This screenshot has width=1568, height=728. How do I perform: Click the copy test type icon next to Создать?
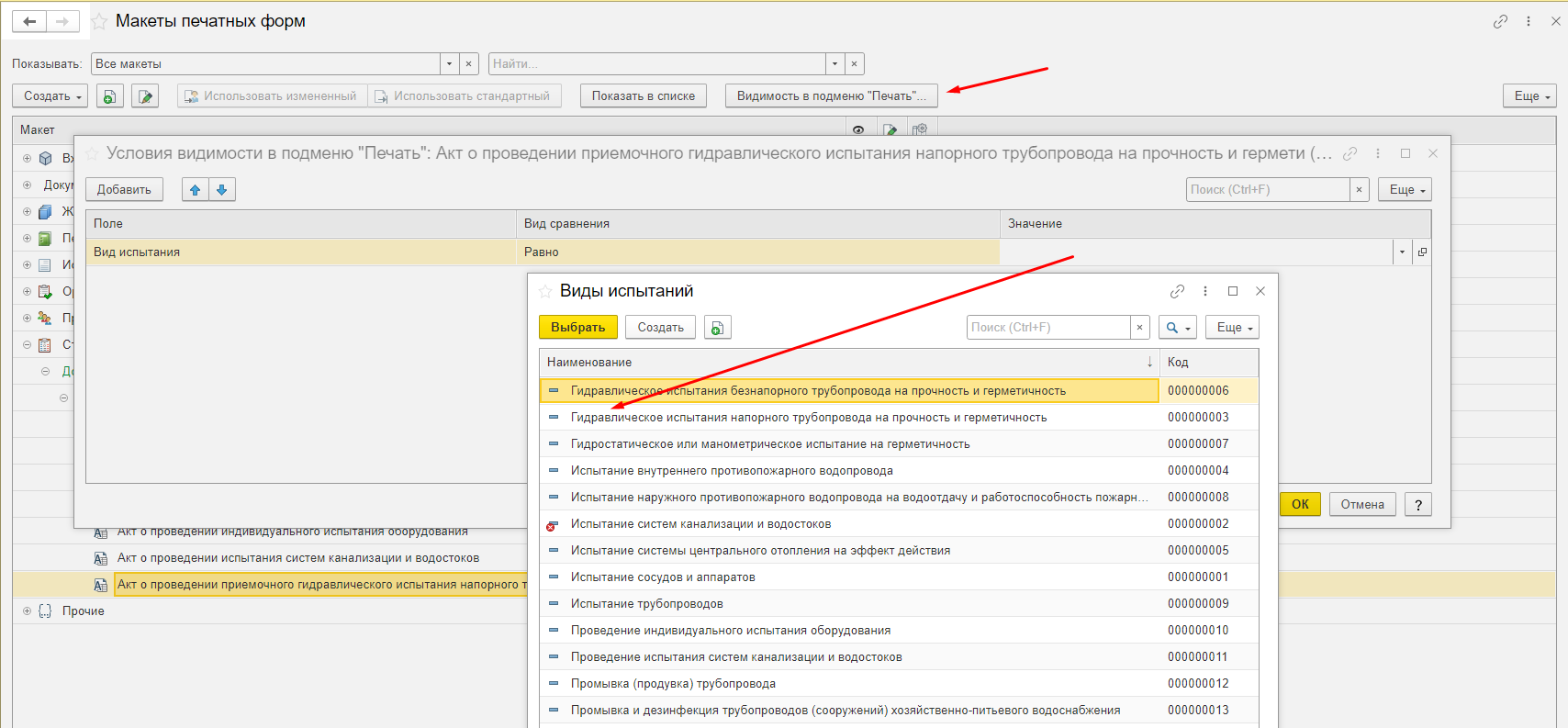(x=717, y=328)
